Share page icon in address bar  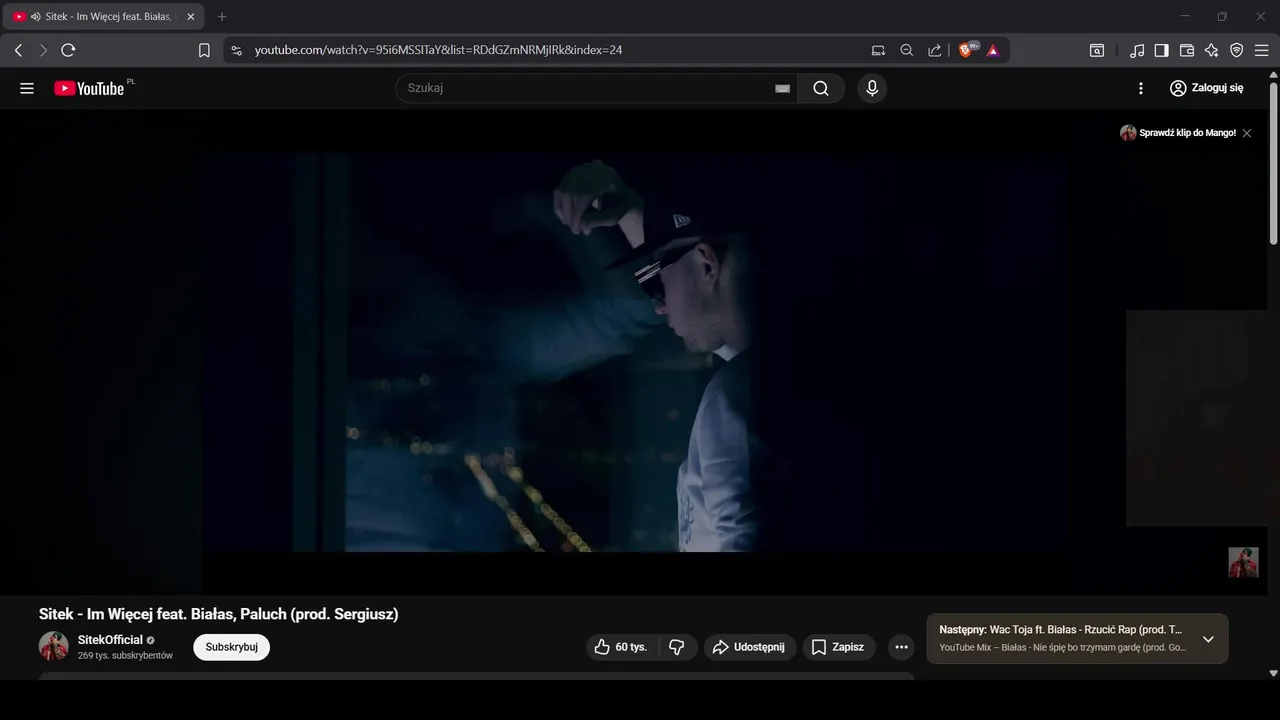click(x=934, y=50)
